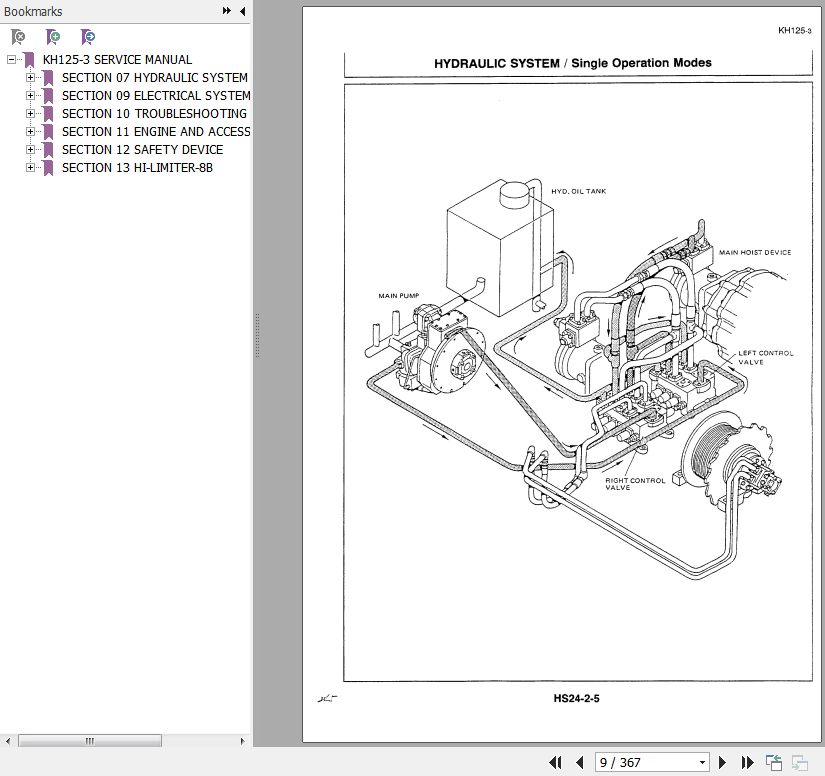This screenshot has width=825, height=776.
Task: Click the double-arrow bookmarks panel options icon
Action: pyautogui.click(x=227, y=11)
